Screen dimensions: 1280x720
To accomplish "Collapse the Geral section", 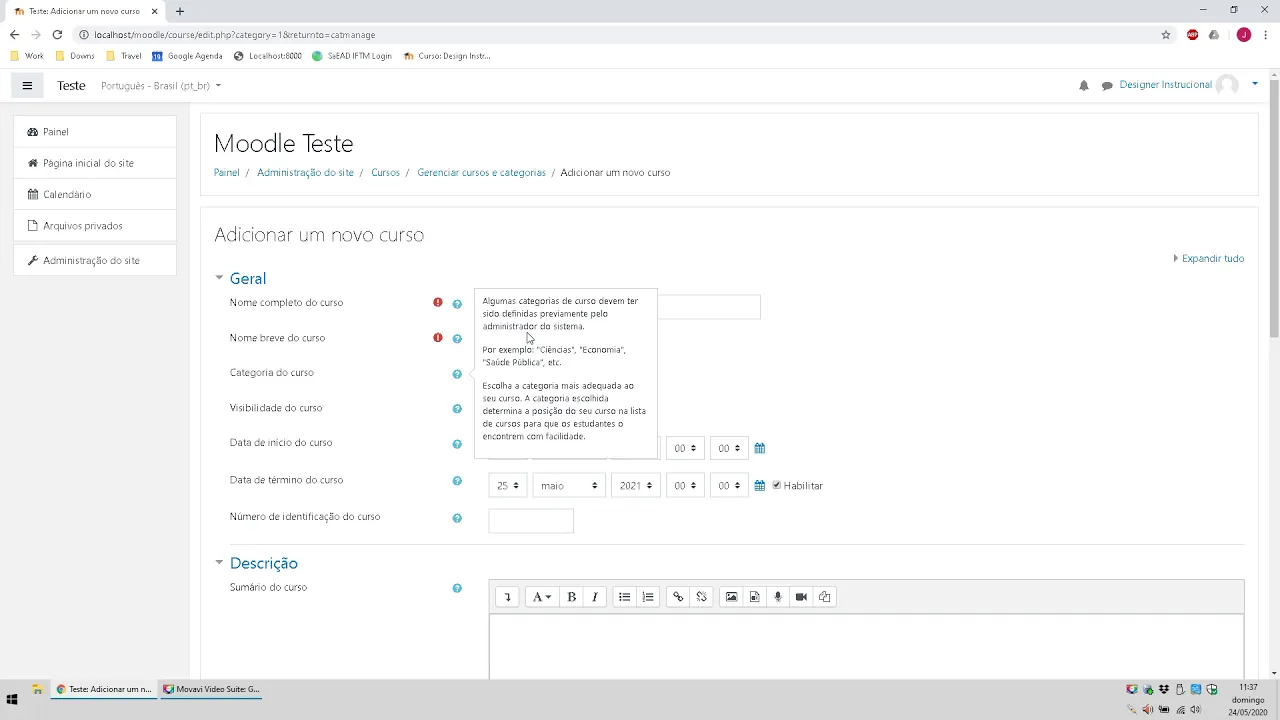I will [248, 279].
